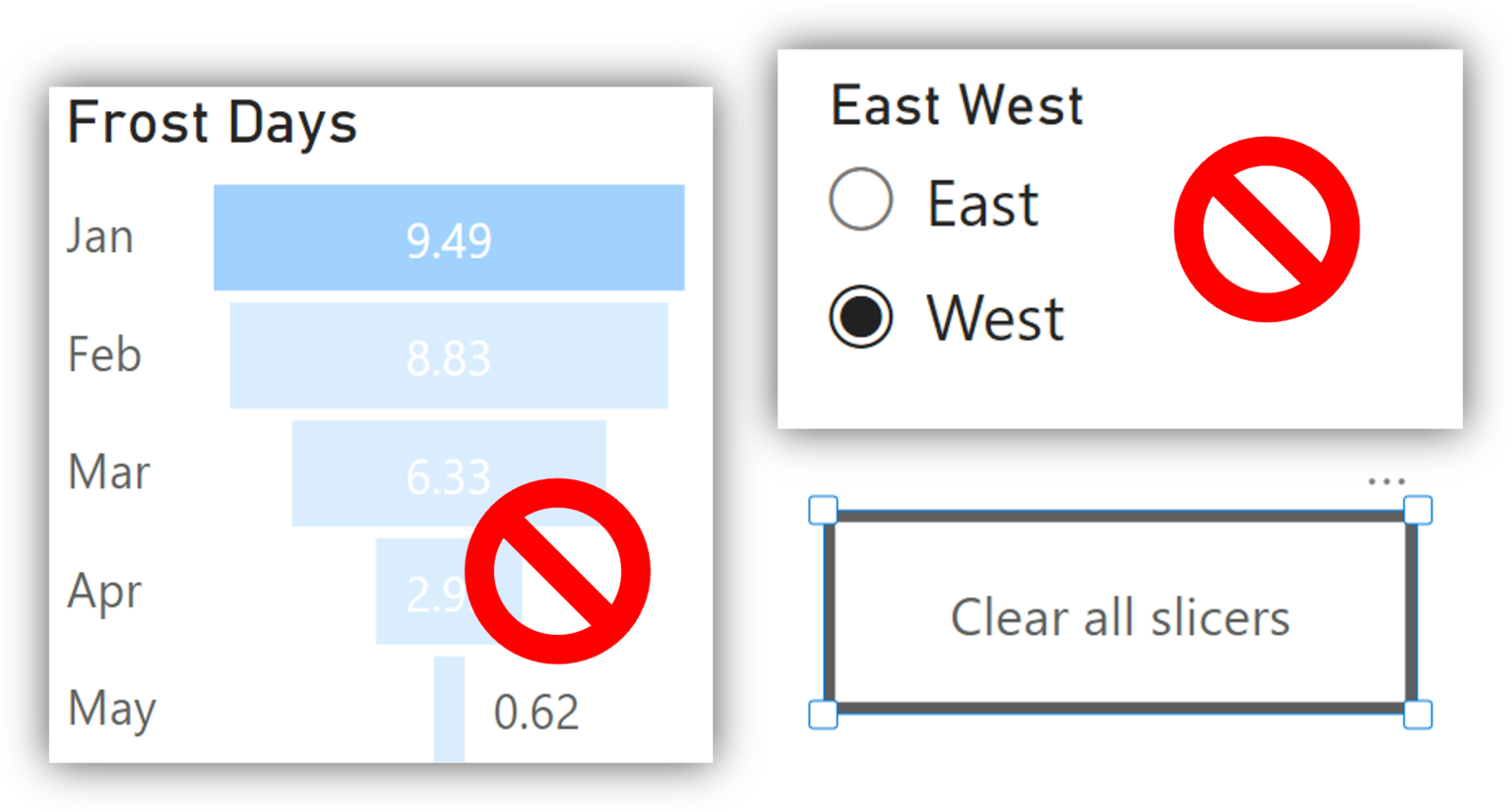1512x812 pixels.
Task: Click the top-right resize handle of the button
Action: 1417,510
